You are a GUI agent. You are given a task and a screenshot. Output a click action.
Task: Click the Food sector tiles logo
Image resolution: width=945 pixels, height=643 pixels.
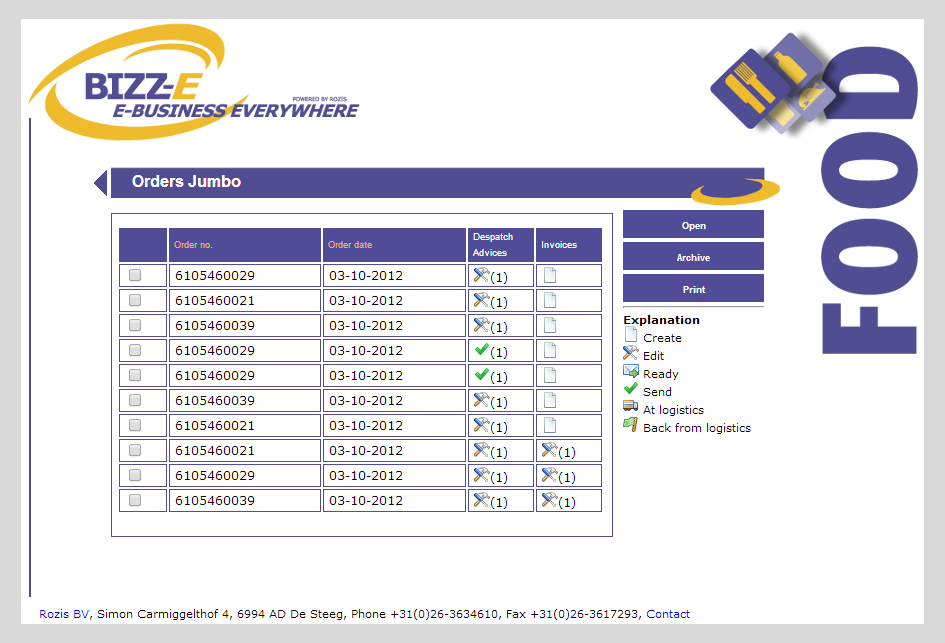click(x=773, y=84)
